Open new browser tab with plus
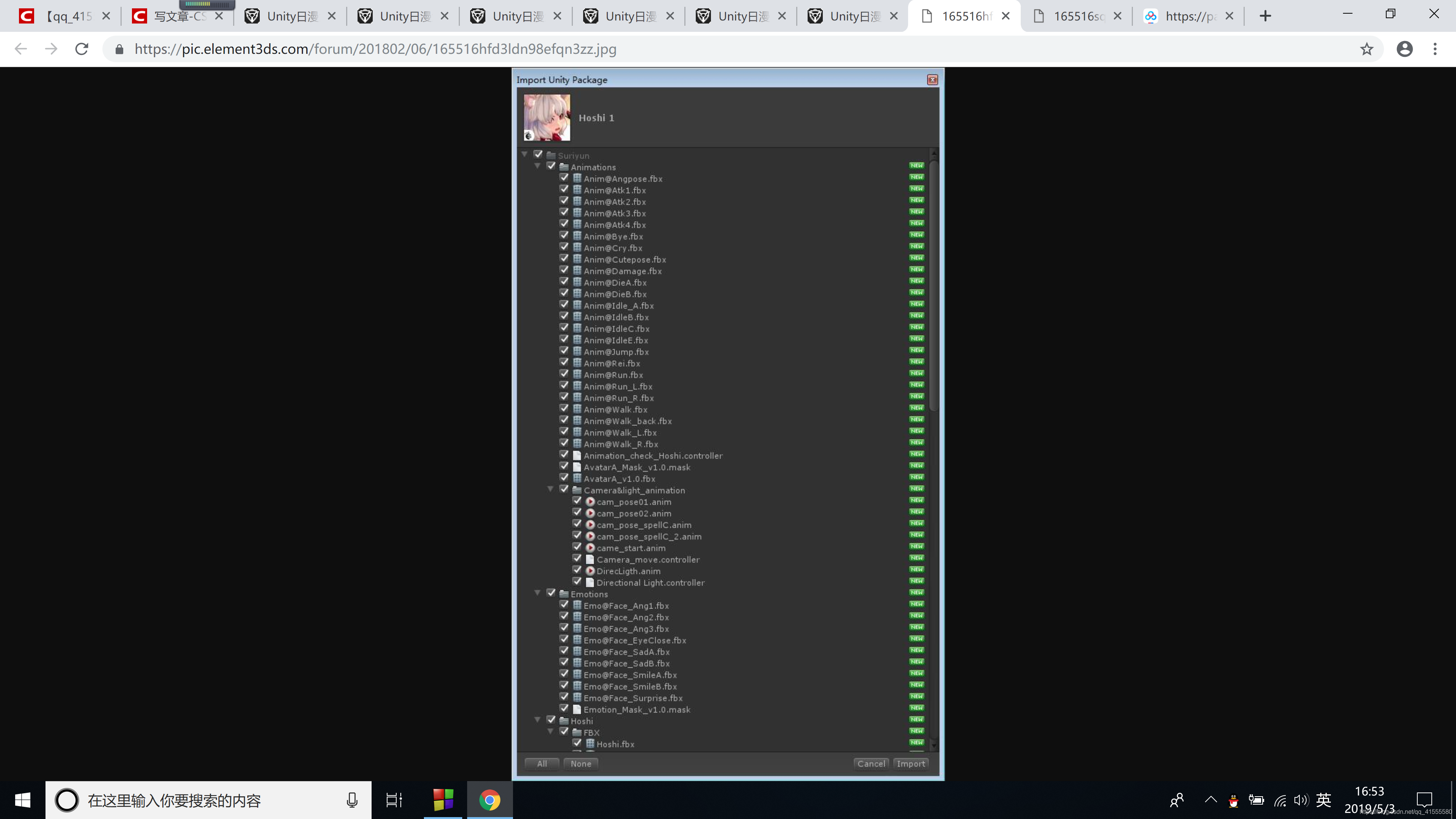 click(1265, 16)
